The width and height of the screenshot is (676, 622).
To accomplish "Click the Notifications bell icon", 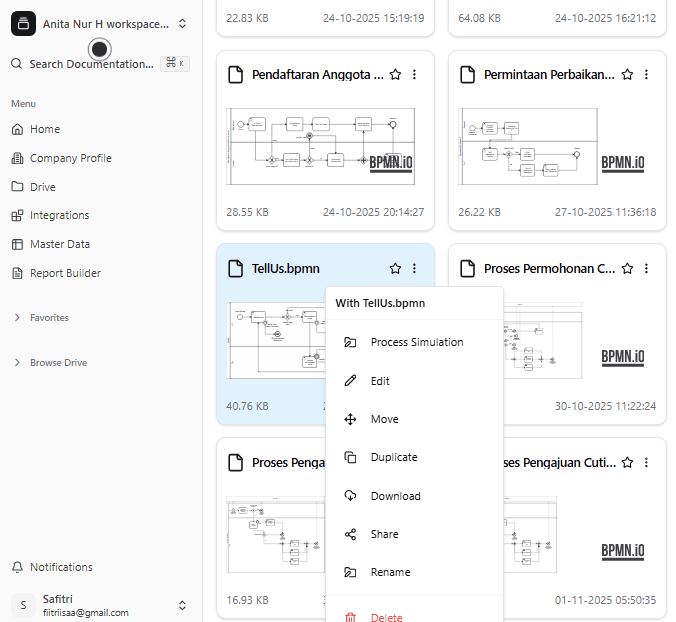I will tap(17, 567).
